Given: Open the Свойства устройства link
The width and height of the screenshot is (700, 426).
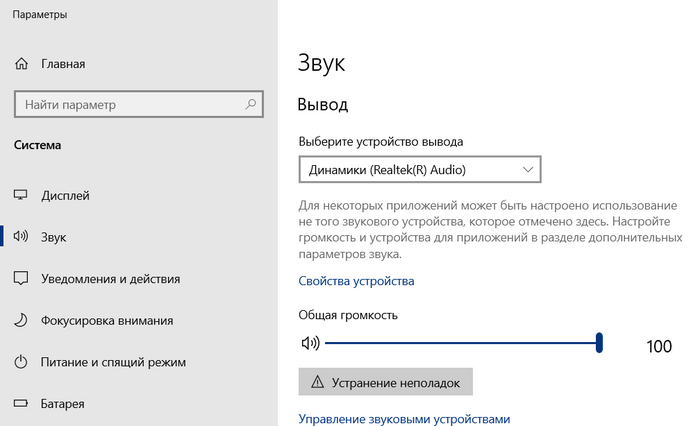Looking at the screenshot, I should pyautogui.click(x=356, y=281).
